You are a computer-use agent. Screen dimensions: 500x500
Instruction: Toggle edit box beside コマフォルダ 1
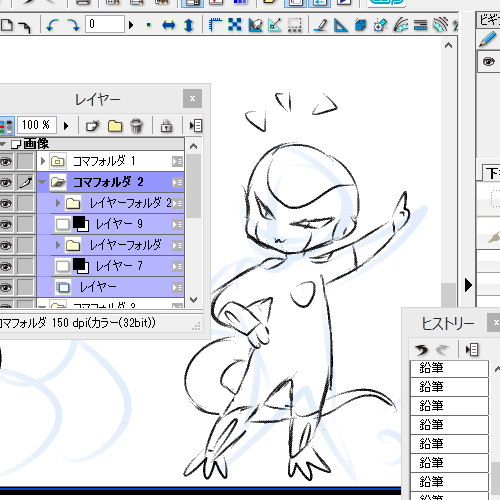(x=25, y=162)
